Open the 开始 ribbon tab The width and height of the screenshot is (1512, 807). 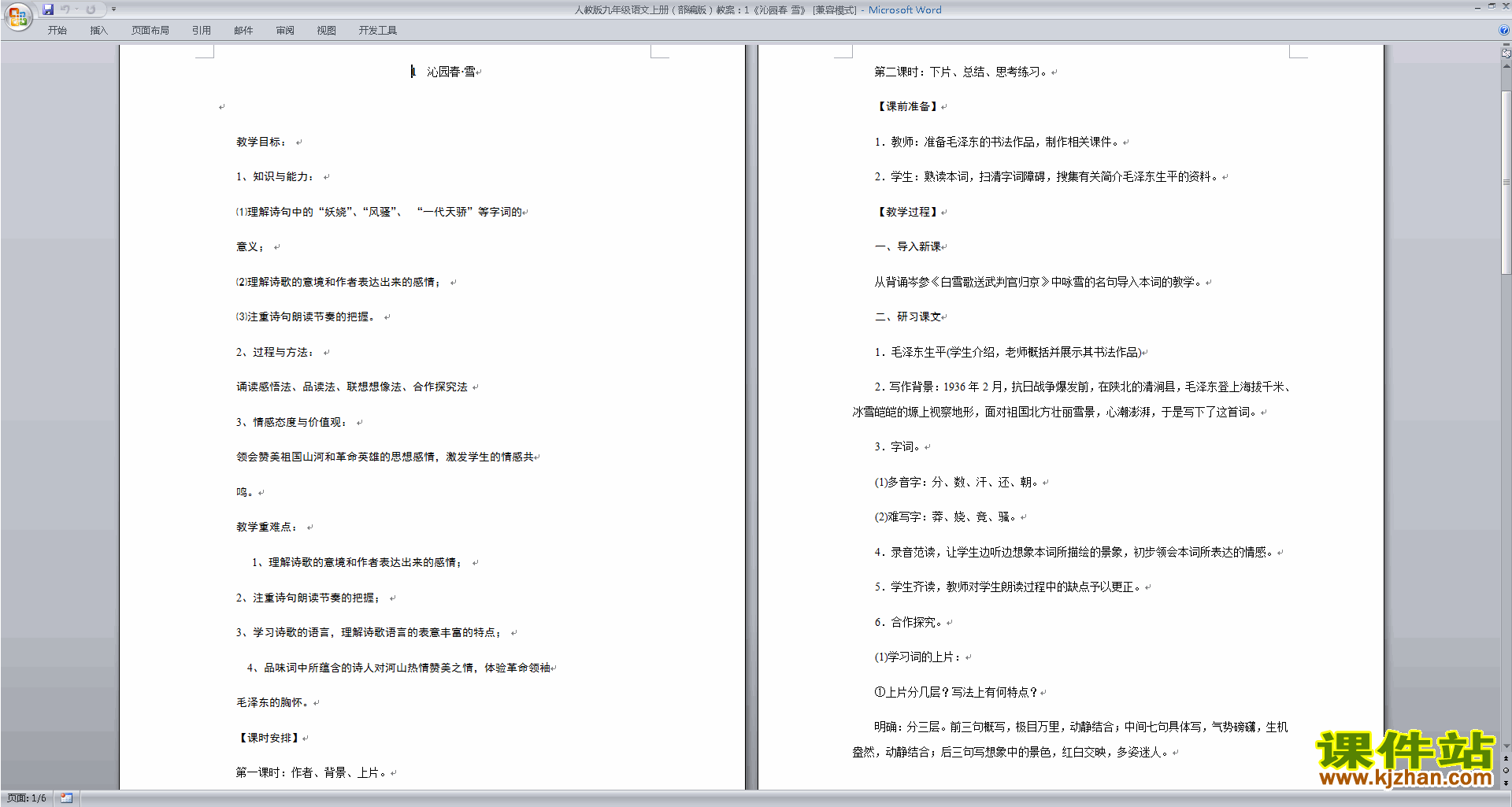tap(57, 31)
